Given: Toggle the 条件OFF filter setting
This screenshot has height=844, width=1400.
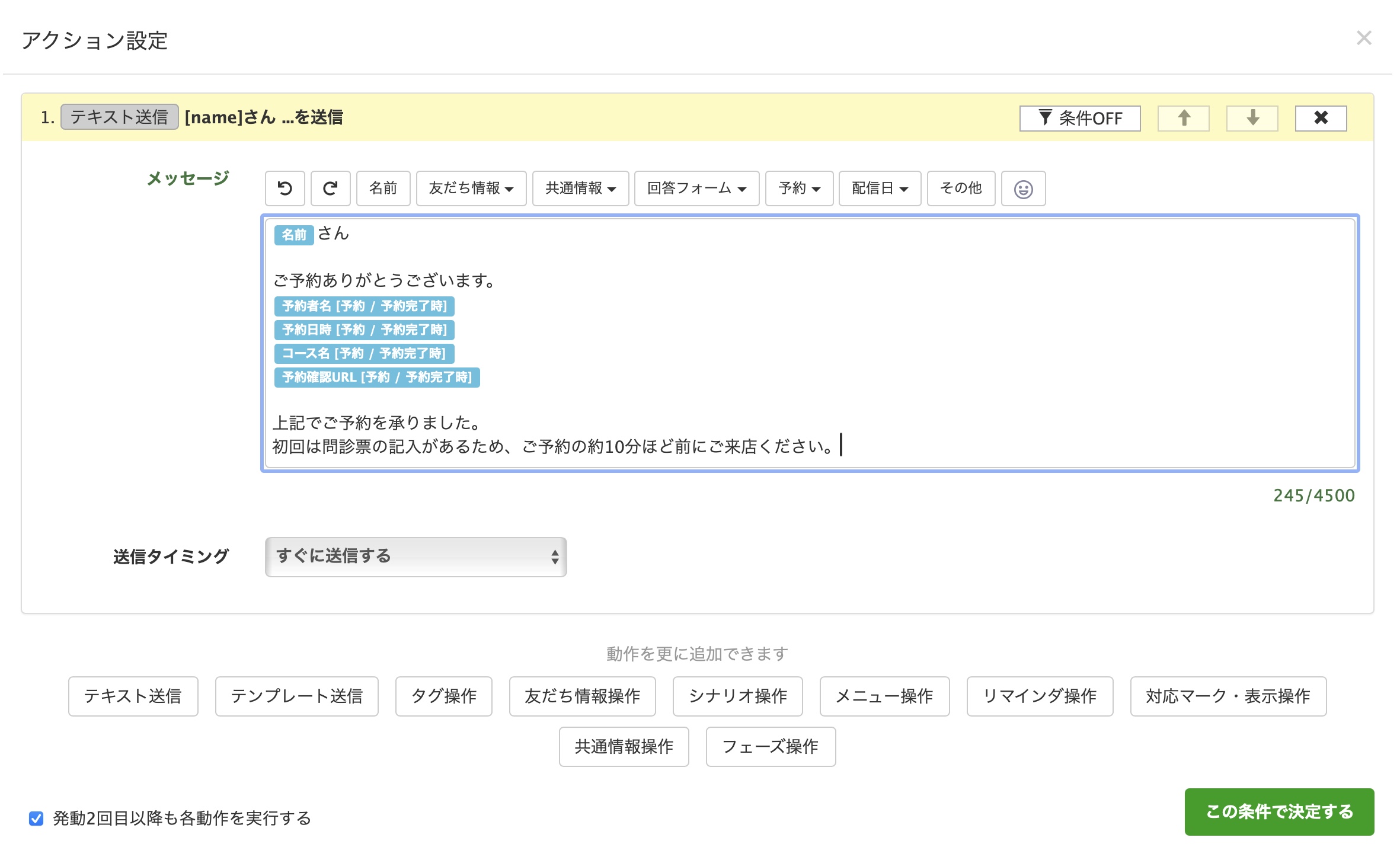Looking at the screenshot, I should click(x=1080, y=118).
